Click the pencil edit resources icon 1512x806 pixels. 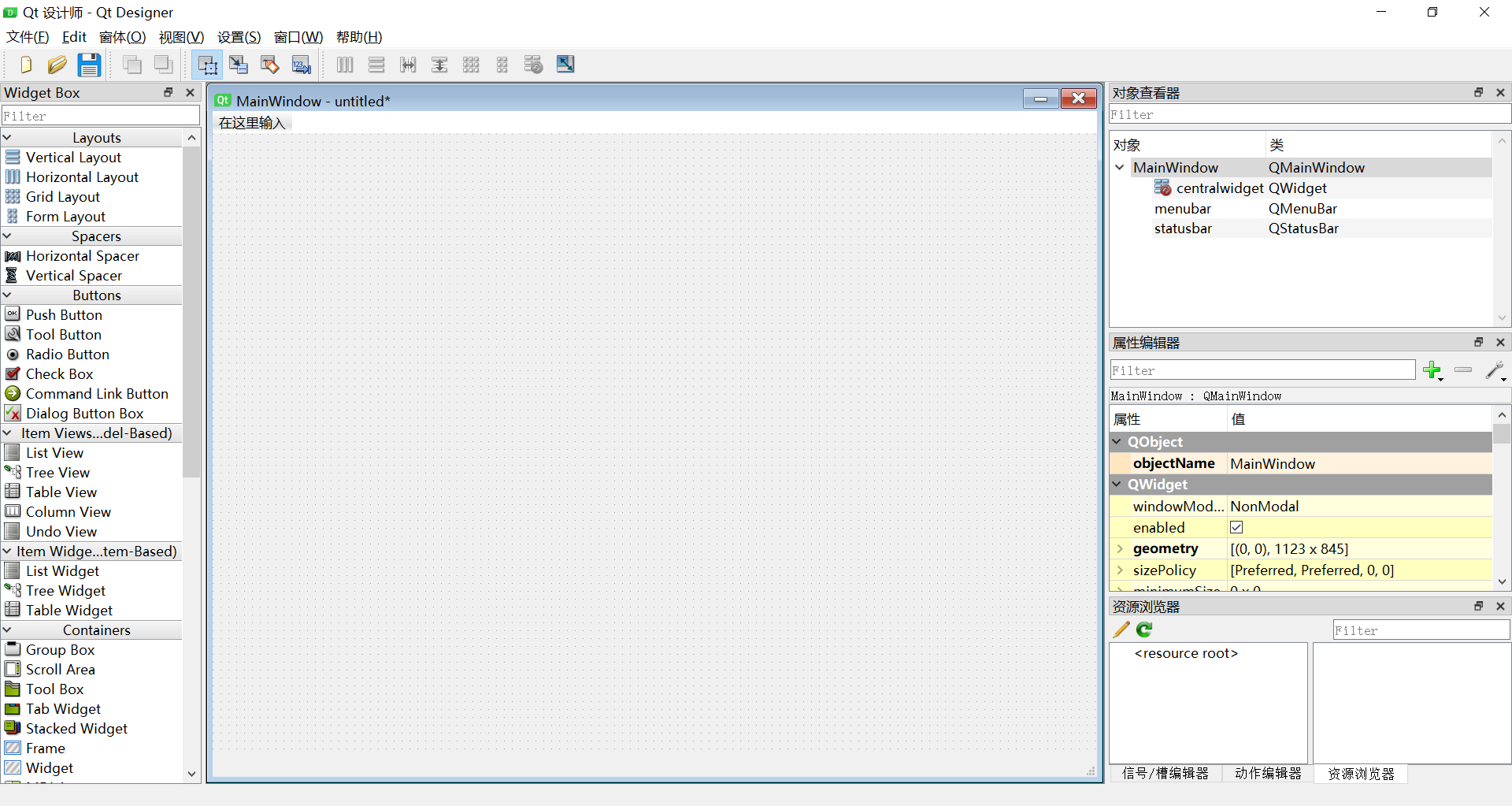pyautogui.click(x=1121, y=630)
